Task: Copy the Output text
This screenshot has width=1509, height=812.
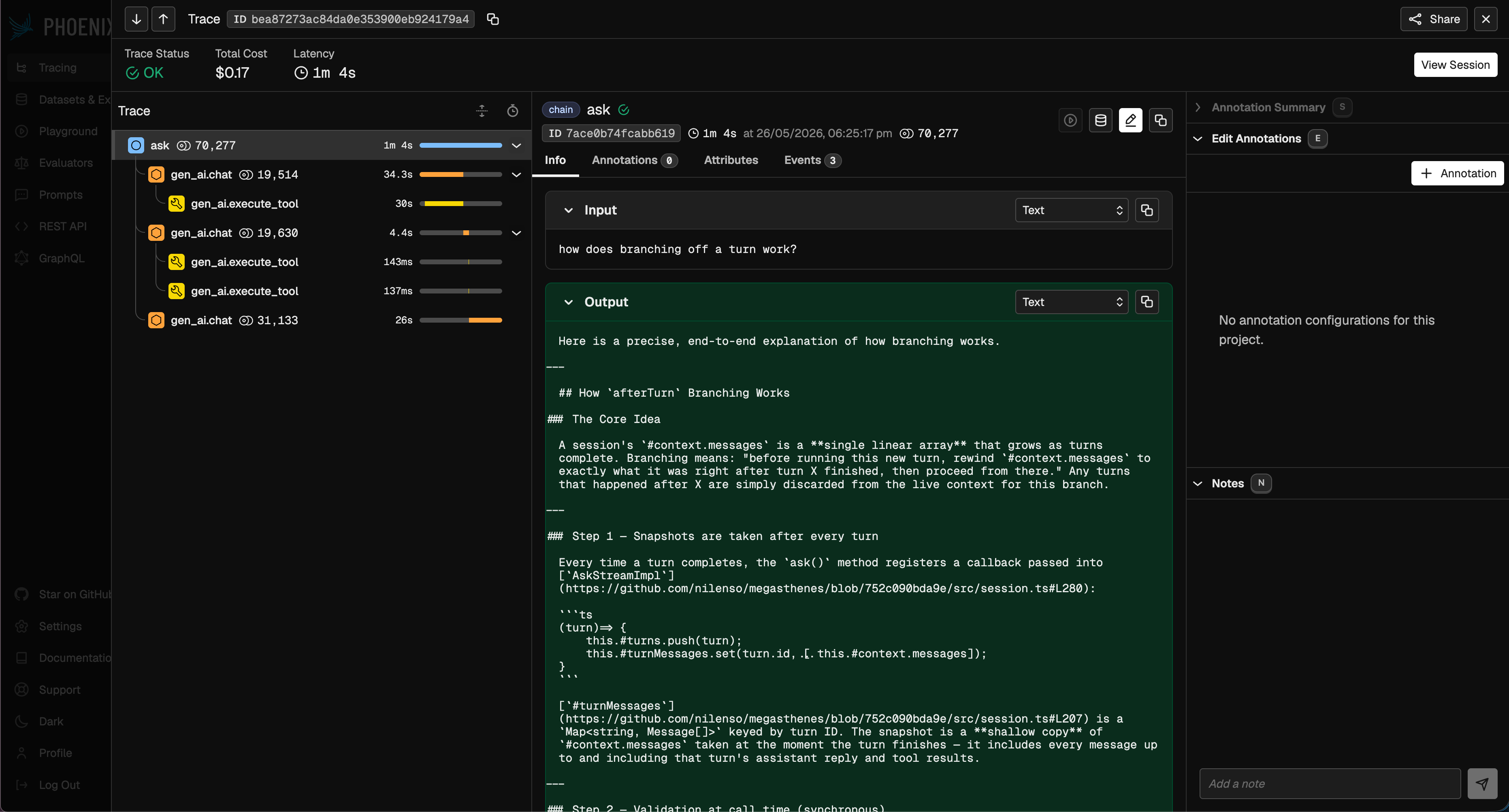Action: 1147,302
